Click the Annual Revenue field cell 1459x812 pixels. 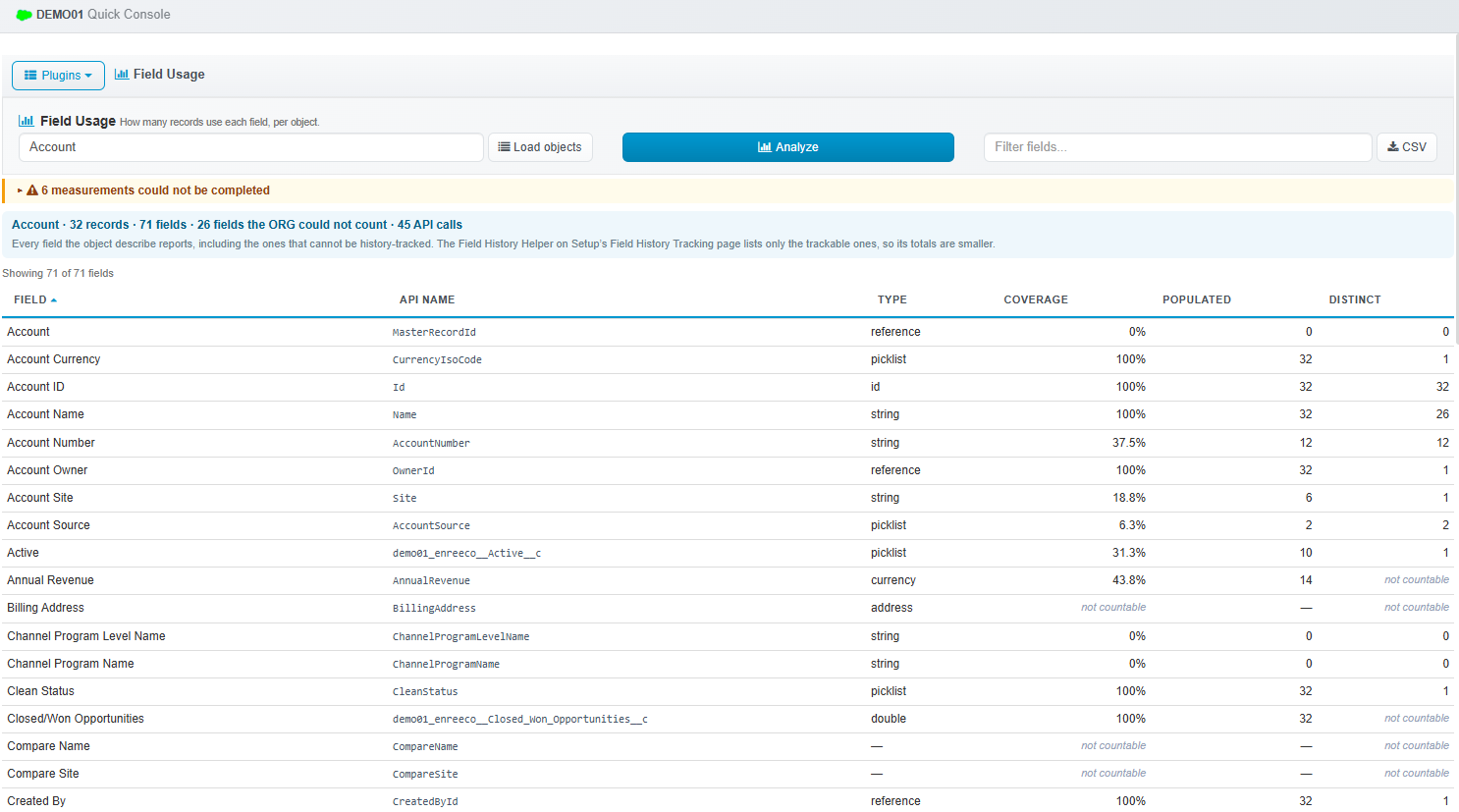pos(50,580)
